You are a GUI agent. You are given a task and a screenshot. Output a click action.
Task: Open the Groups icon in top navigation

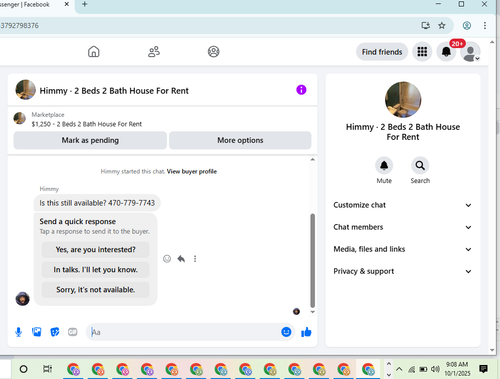(213, 52)
